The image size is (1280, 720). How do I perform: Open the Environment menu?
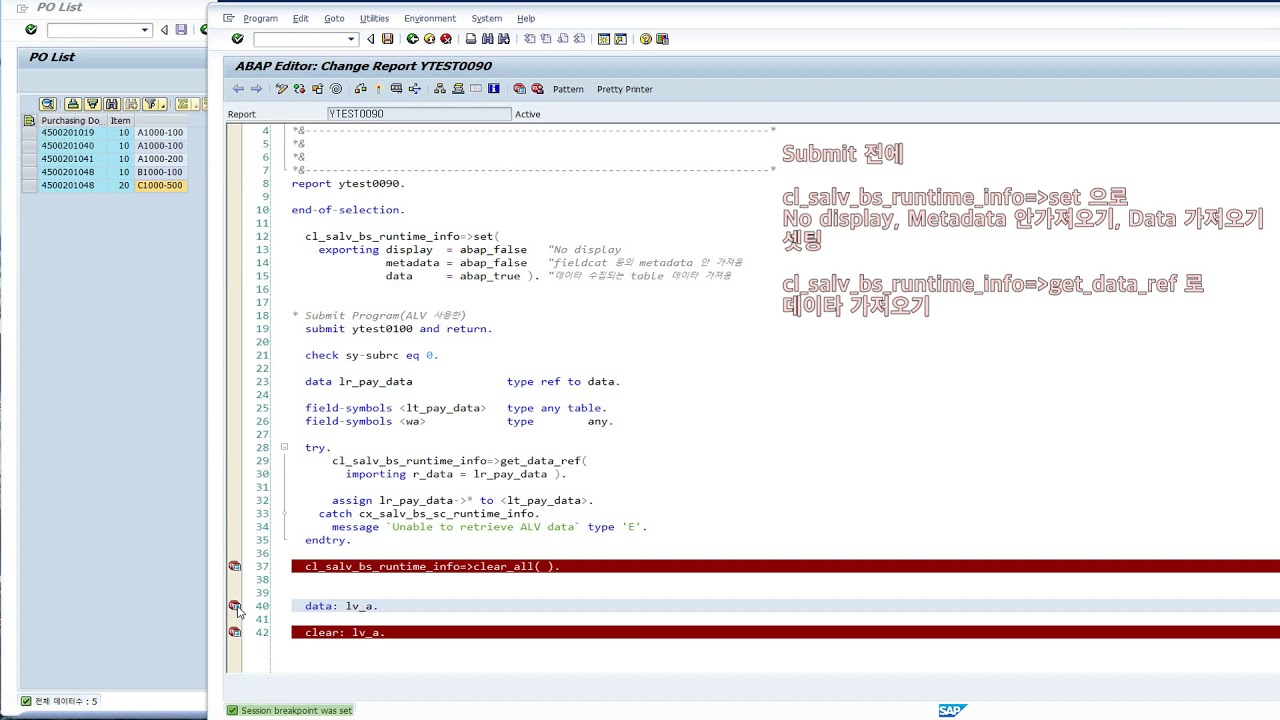coord(430,18)
